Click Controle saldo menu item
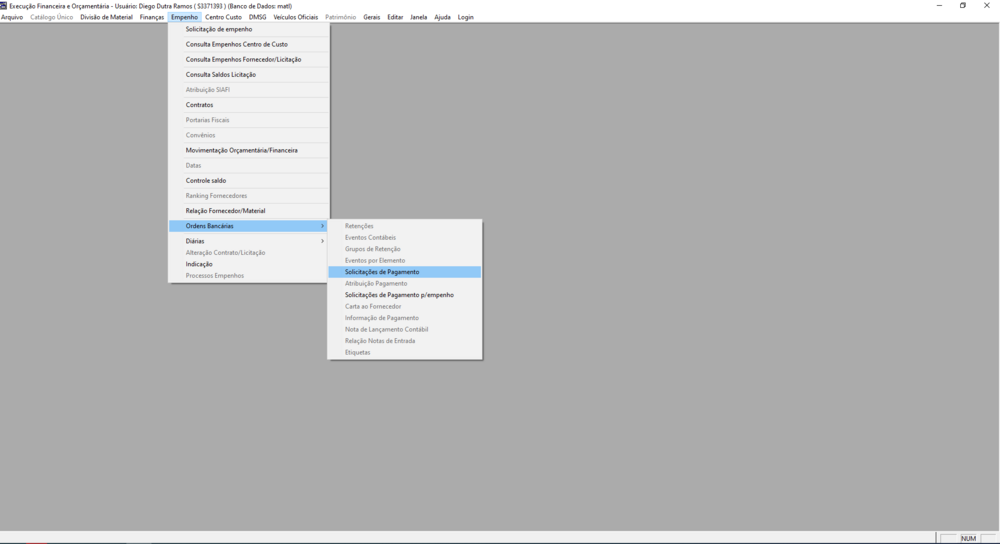 pos(206,181)
